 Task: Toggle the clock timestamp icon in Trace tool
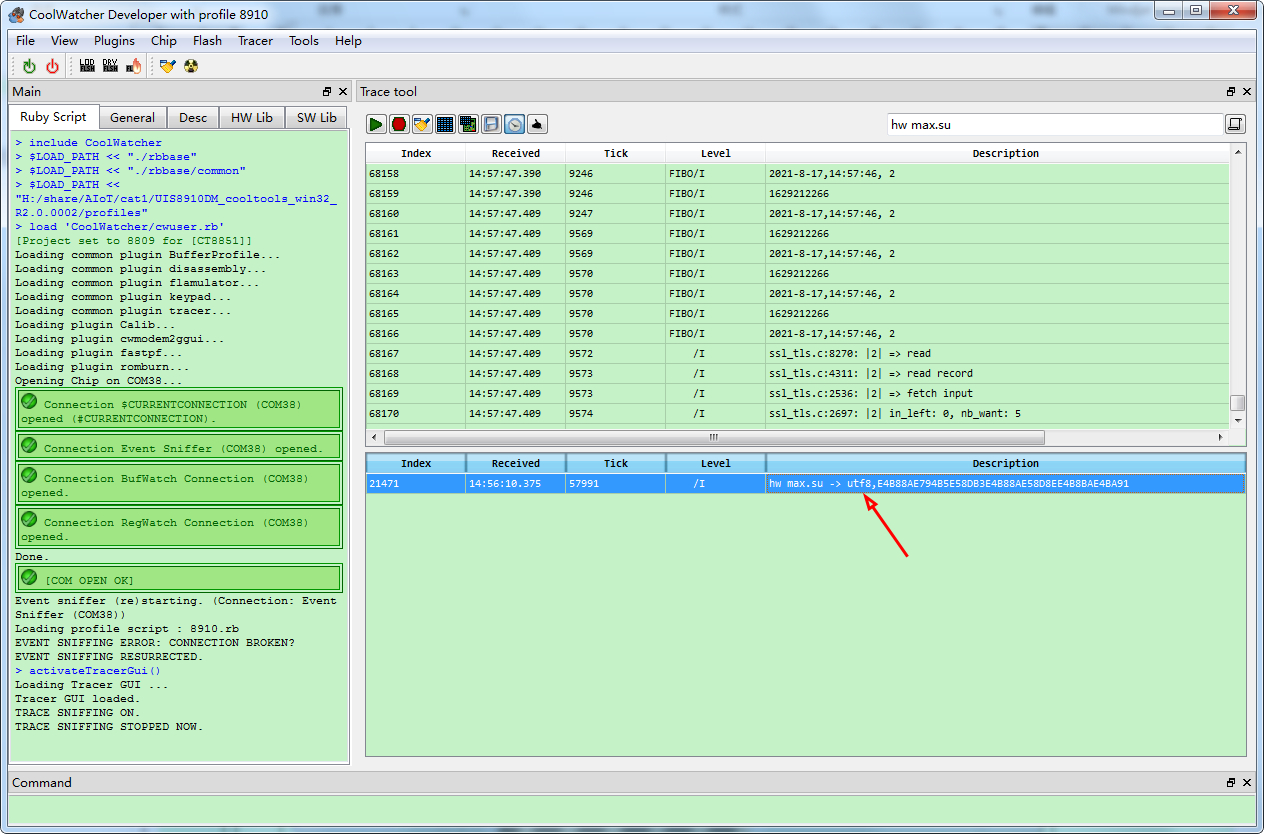[x=514, y=124]
